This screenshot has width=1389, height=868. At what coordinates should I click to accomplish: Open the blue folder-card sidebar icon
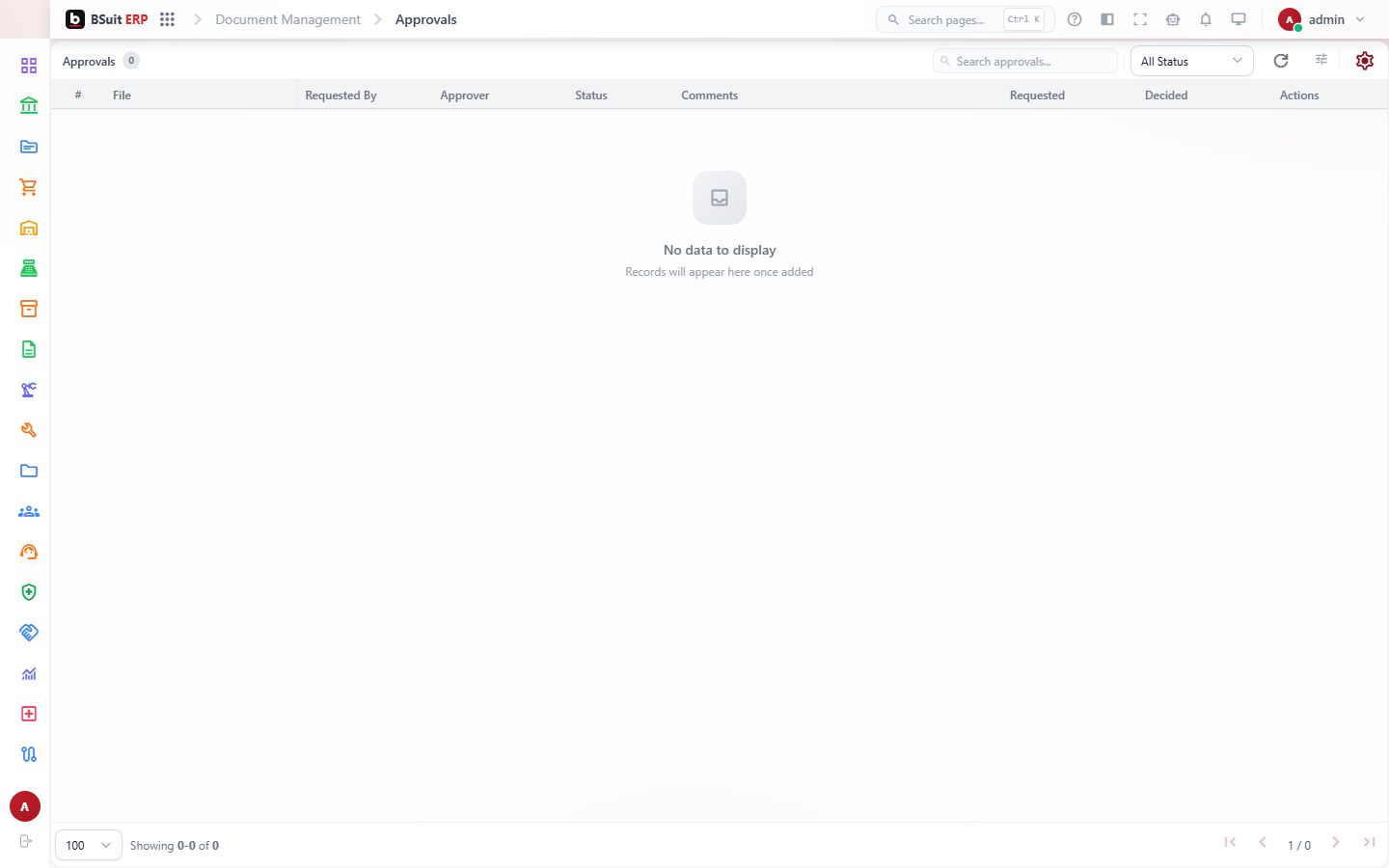(x=29, y=147)
